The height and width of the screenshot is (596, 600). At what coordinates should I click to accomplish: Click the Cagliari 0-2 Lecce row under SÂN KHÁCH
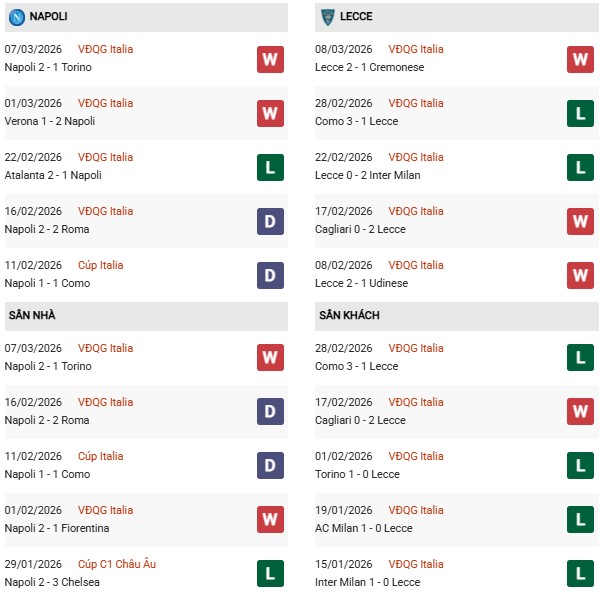(x=362, y=421)
